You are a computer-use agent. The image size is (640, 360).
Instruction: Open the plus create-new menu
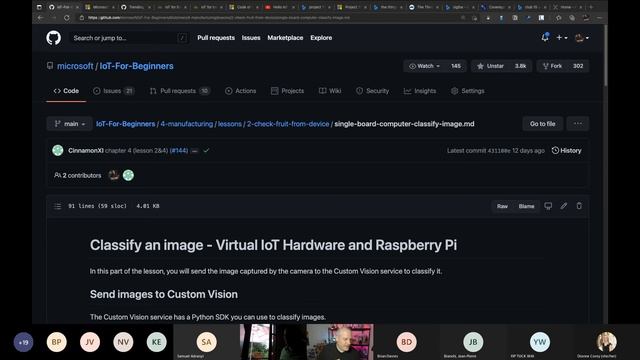pos(562,38)
